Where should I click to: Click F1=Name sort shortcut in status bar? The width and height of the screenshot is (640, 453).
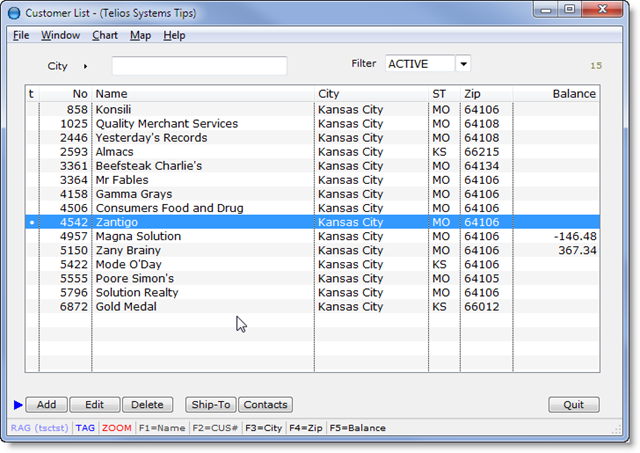point(162,428)
